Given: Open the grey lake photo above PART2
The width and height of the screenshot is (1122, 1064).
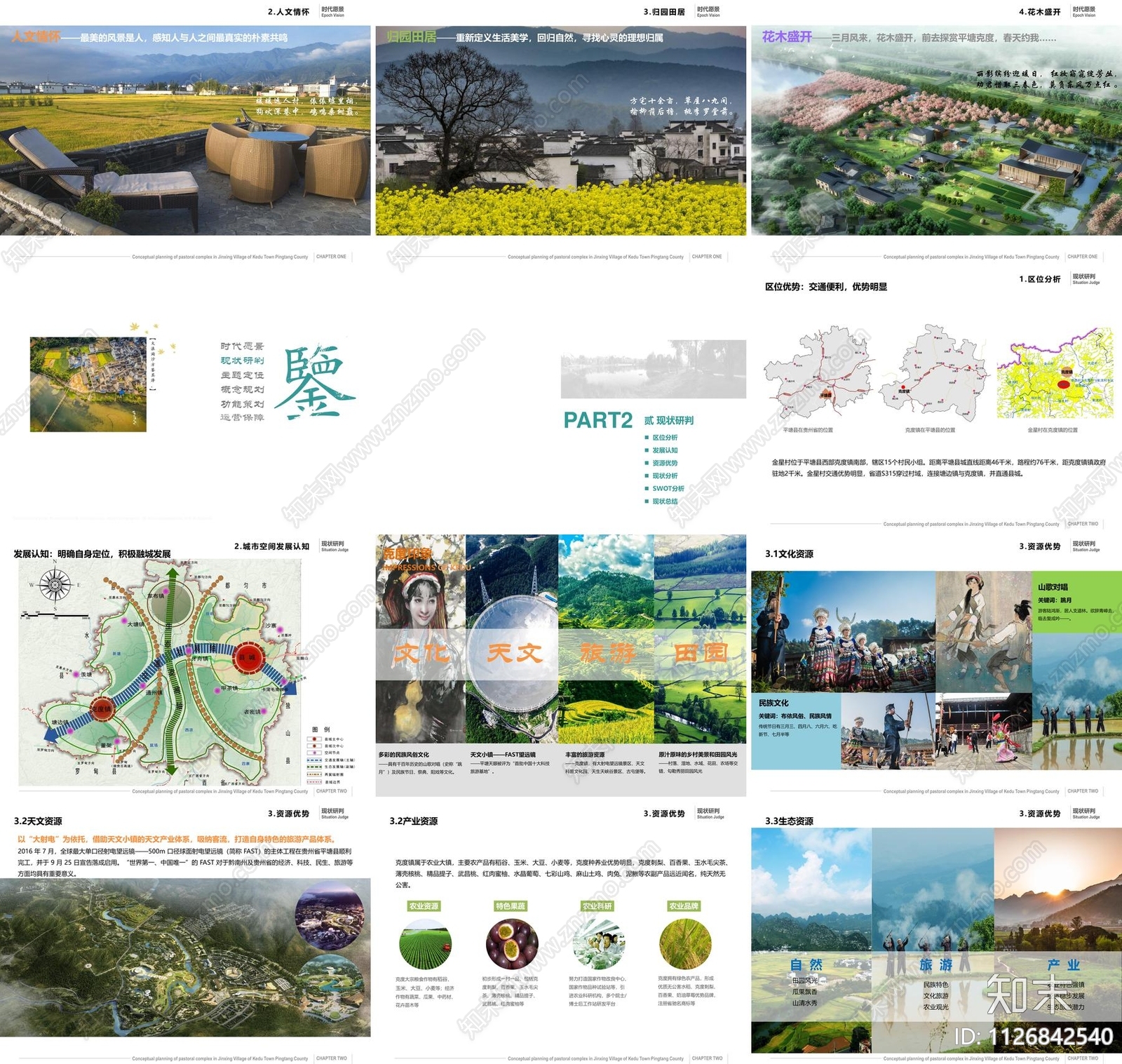Looking at the screenshot, I should click(x=654, y=370).
